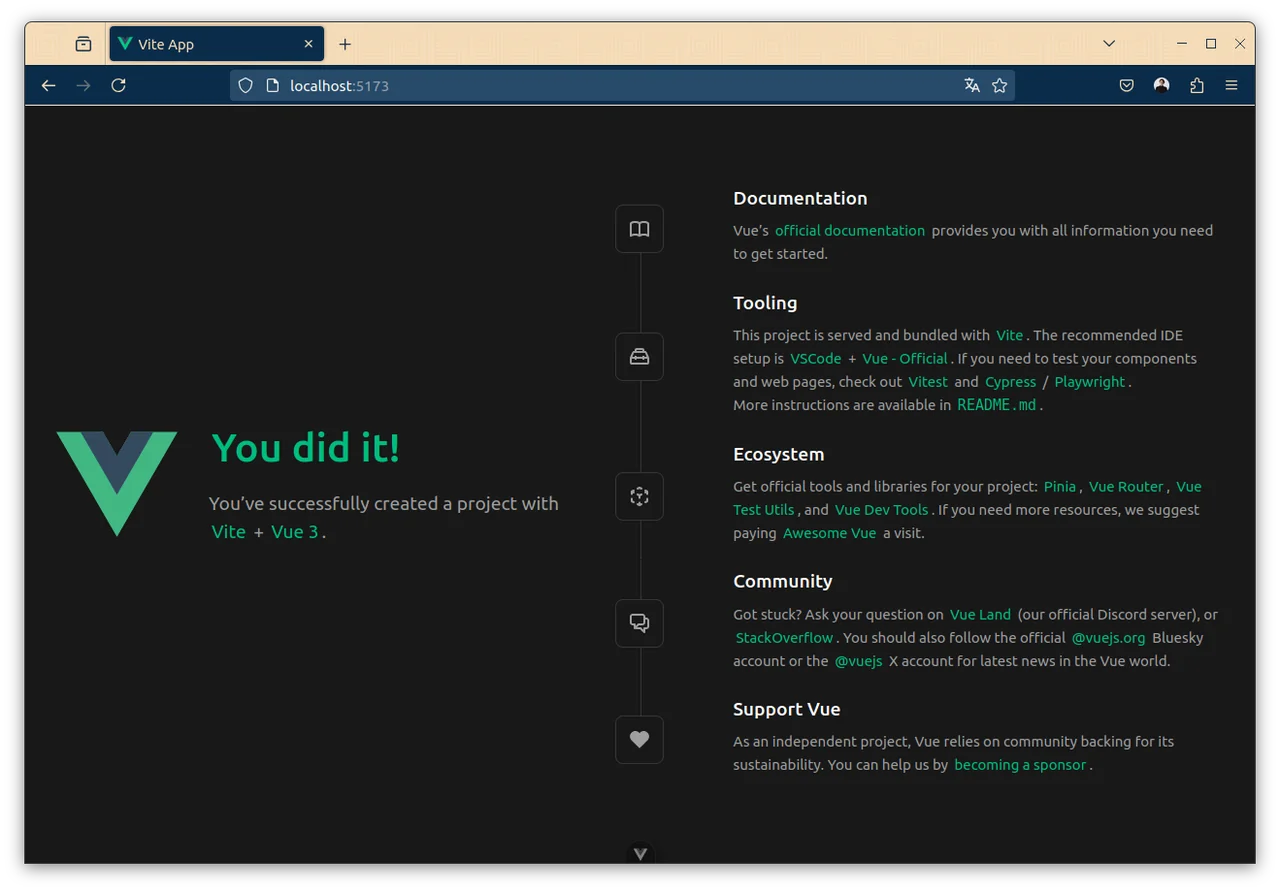Close the Vite App tab

pos(308,44)
